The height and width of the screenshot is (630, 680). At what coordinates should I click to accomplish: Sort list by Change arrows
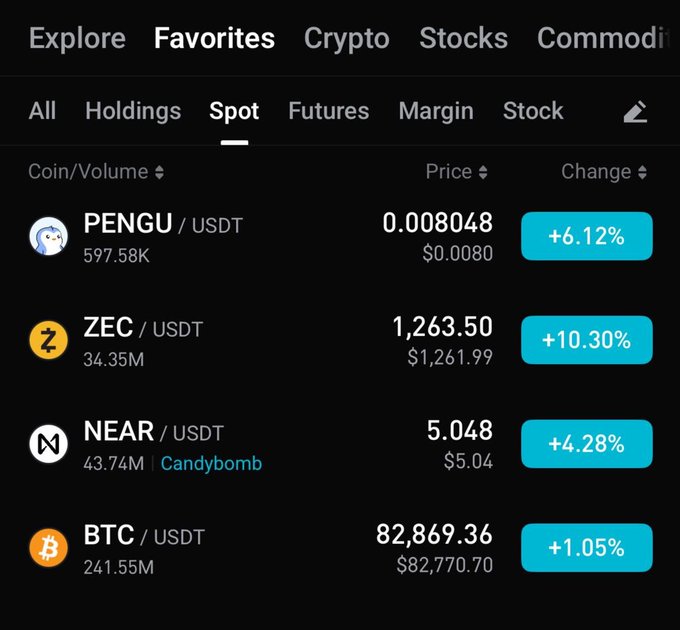tap(642, 172)
